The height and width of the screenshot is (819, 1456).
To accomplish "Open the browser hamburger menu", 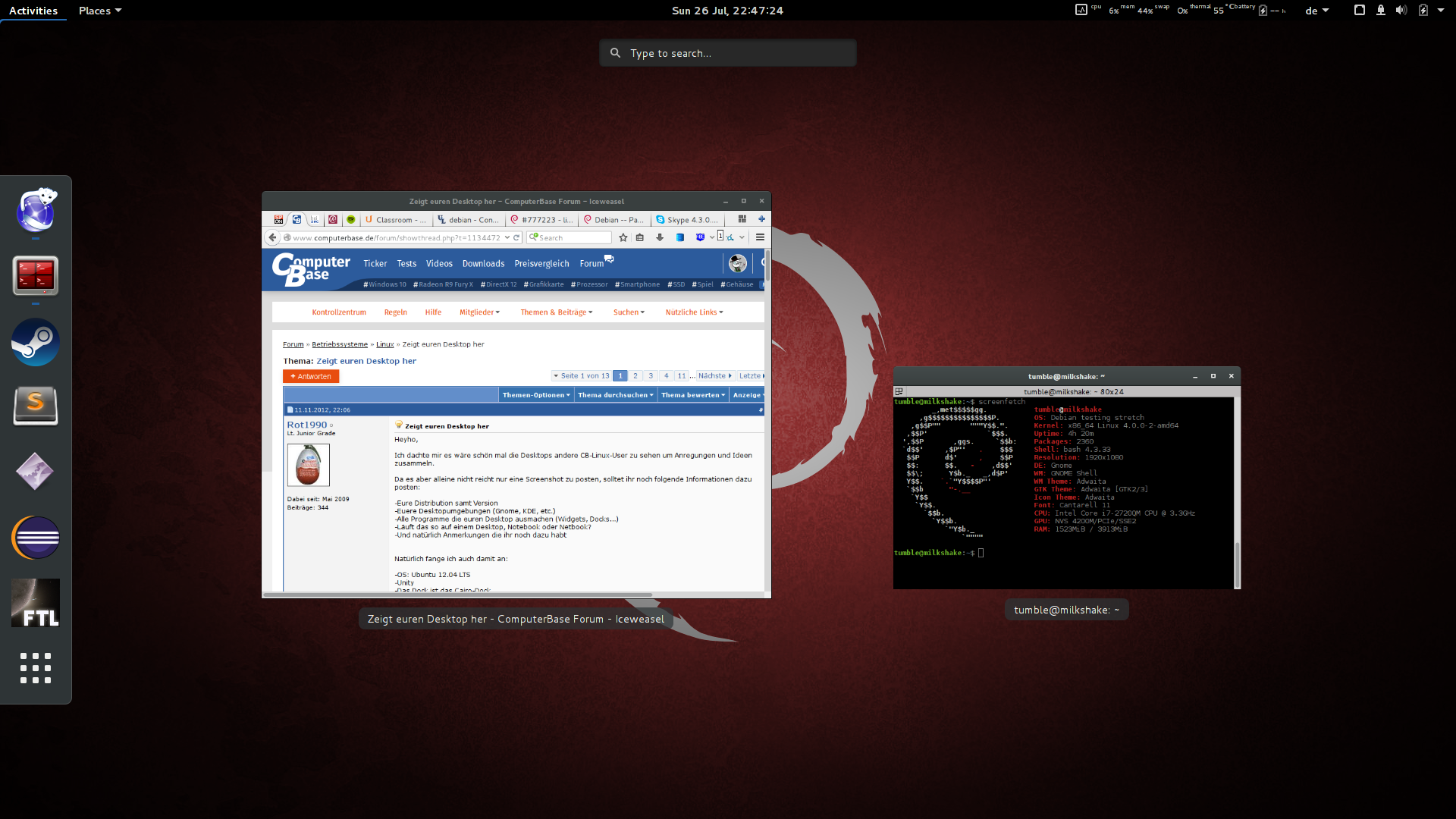I will (760, 237).
